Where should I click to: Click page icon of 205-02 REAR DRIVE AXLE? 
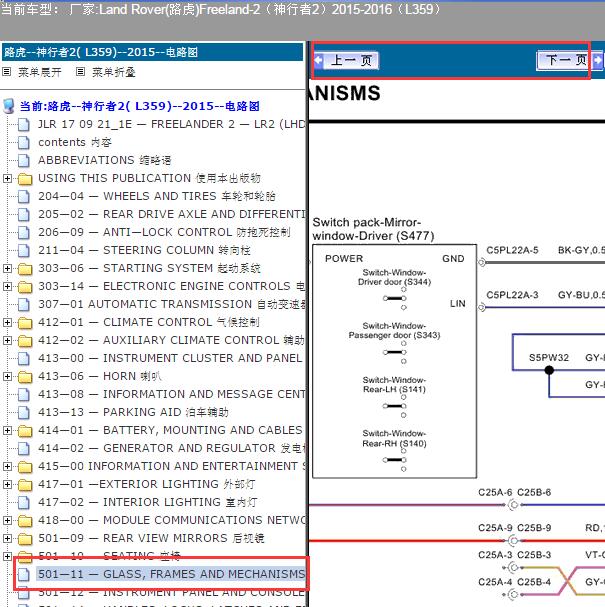tap(24, 214)
